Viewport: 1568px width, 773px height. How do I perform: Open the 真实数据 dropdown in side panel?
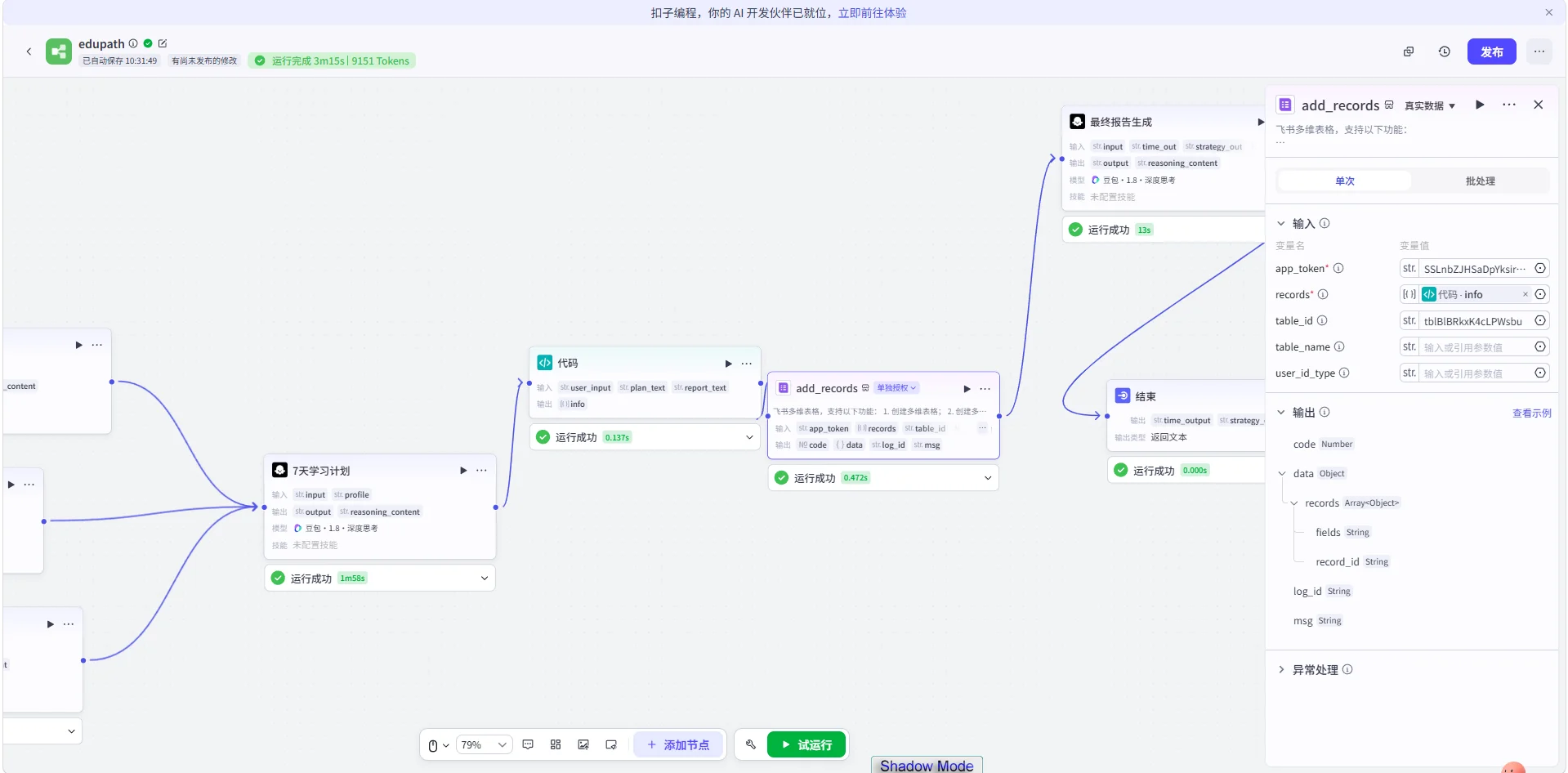[x=1430, y=106]
